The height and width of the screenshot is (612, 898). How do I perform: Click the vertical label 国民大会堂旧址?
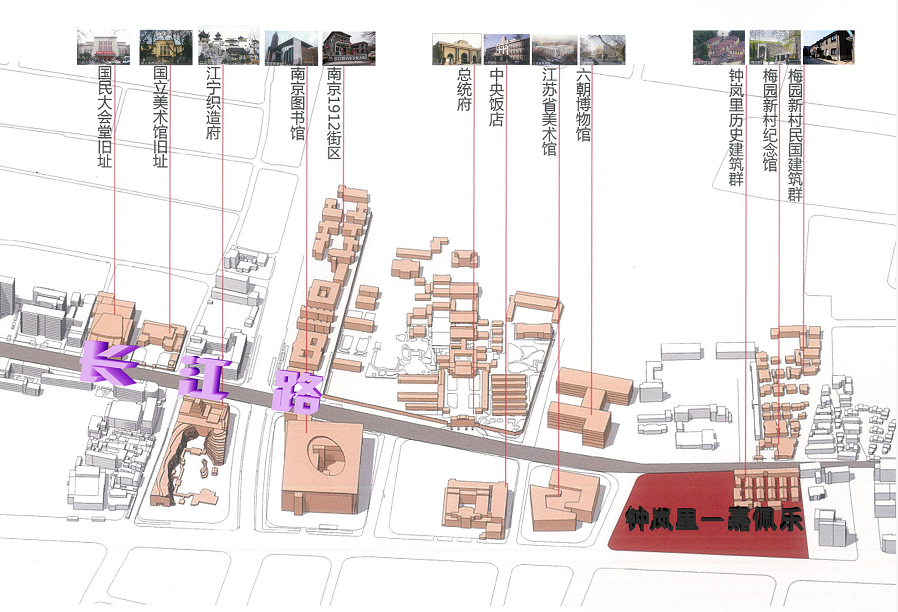coord(105,117)
